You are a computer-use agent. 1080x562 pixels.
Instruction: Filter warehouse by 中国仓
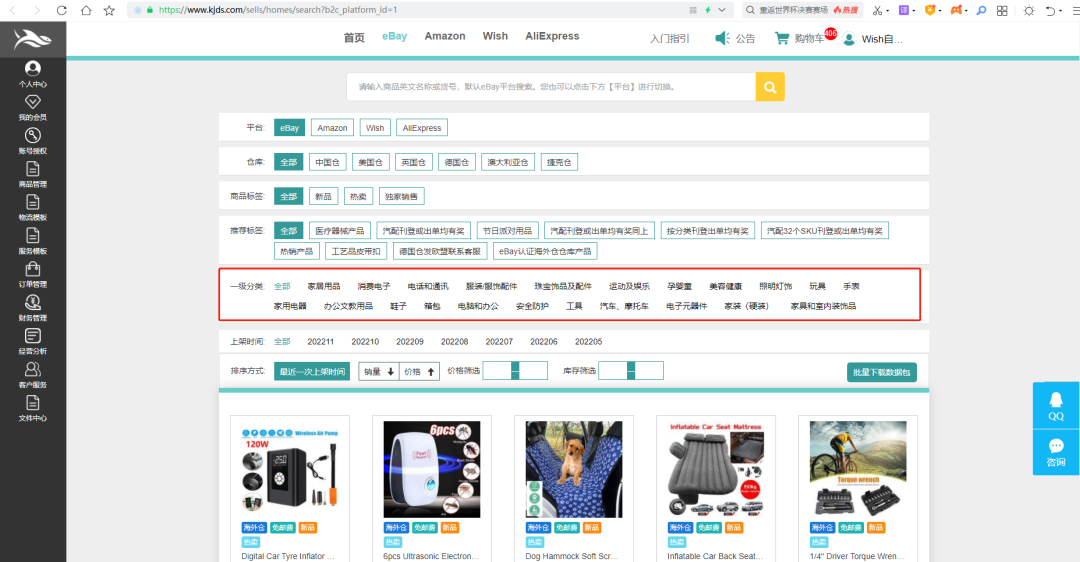327,163
